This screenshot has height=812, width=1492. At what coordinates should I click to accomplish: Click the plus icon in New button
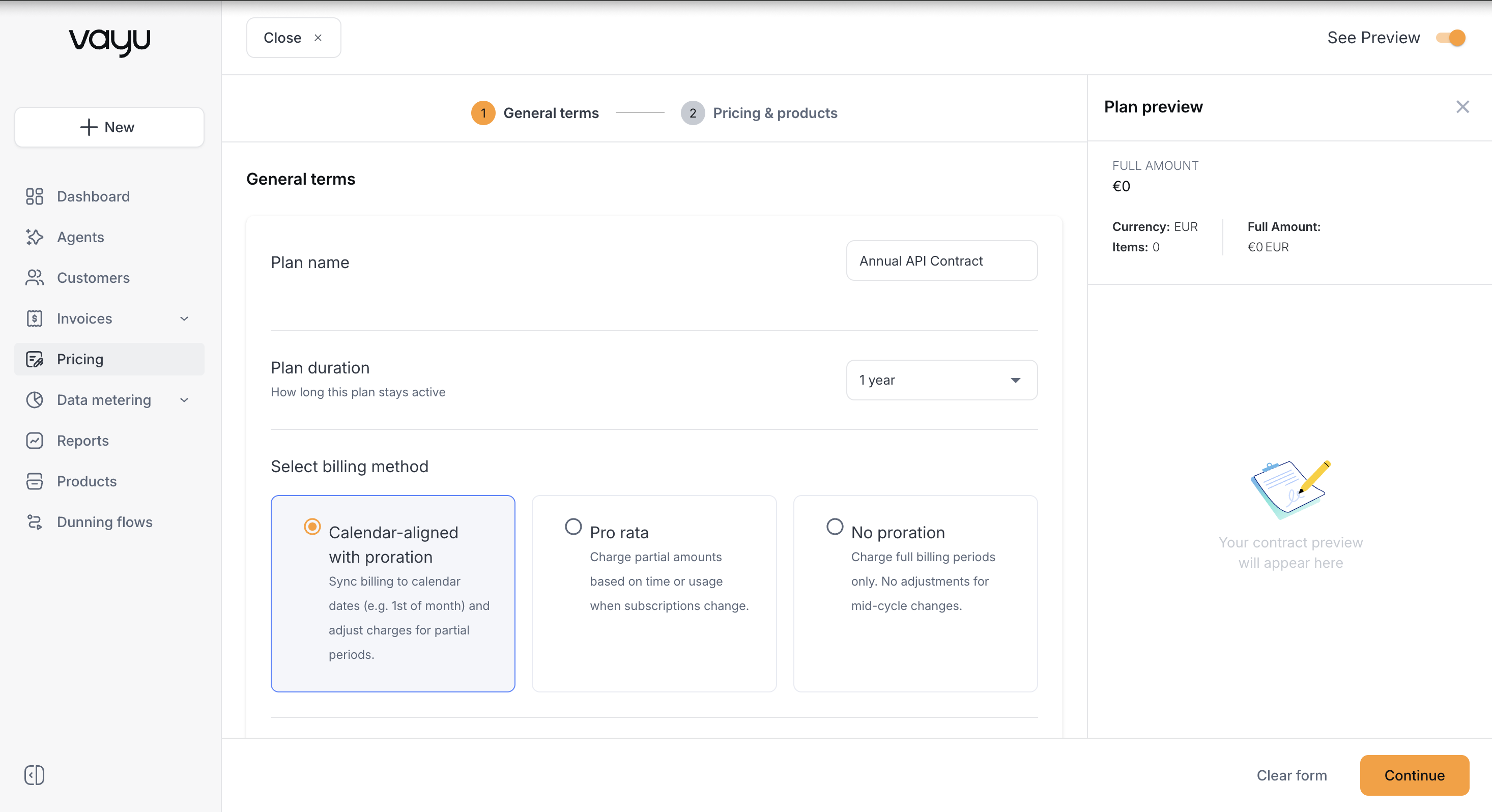[89, 127]
